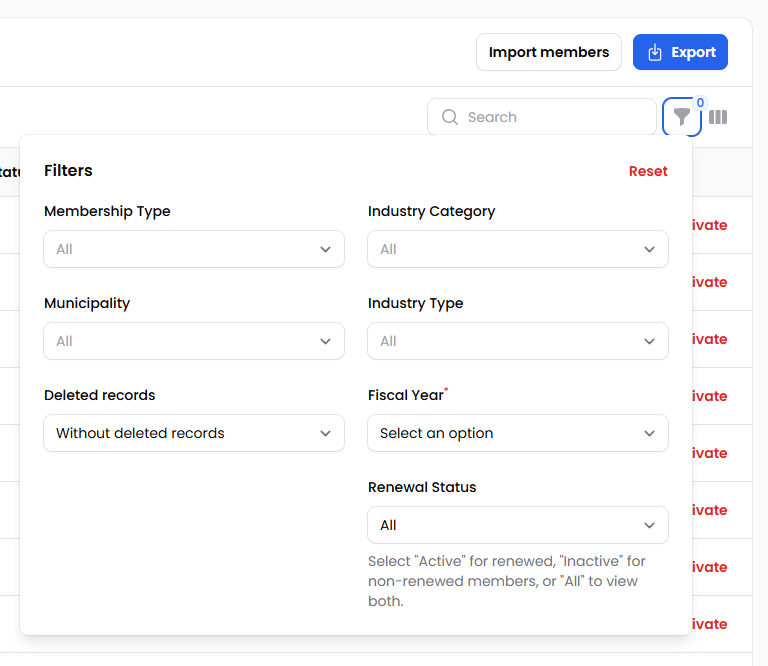This screenshot has height=666, width=768.
Task: Open the column visibility icon
Action: 718,117
